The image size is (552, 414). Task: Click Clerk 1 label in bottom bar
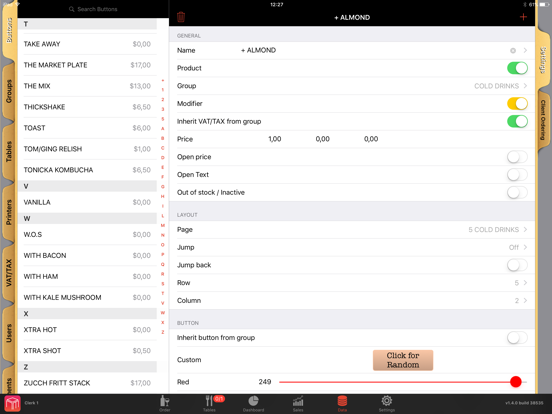(31, 403)
